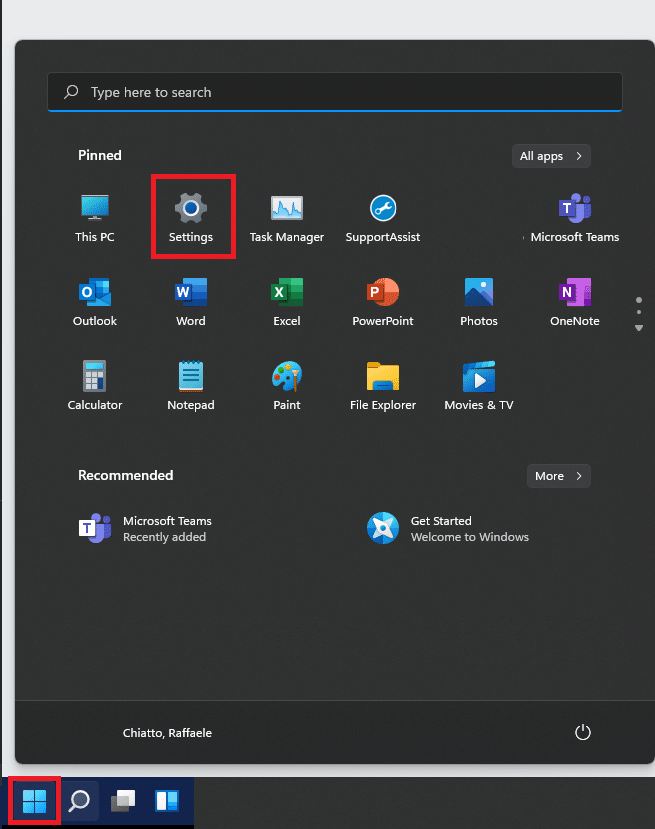Open Movies & TV
The height and width of the screenshot is (829, 655).
tap(479, 386)
